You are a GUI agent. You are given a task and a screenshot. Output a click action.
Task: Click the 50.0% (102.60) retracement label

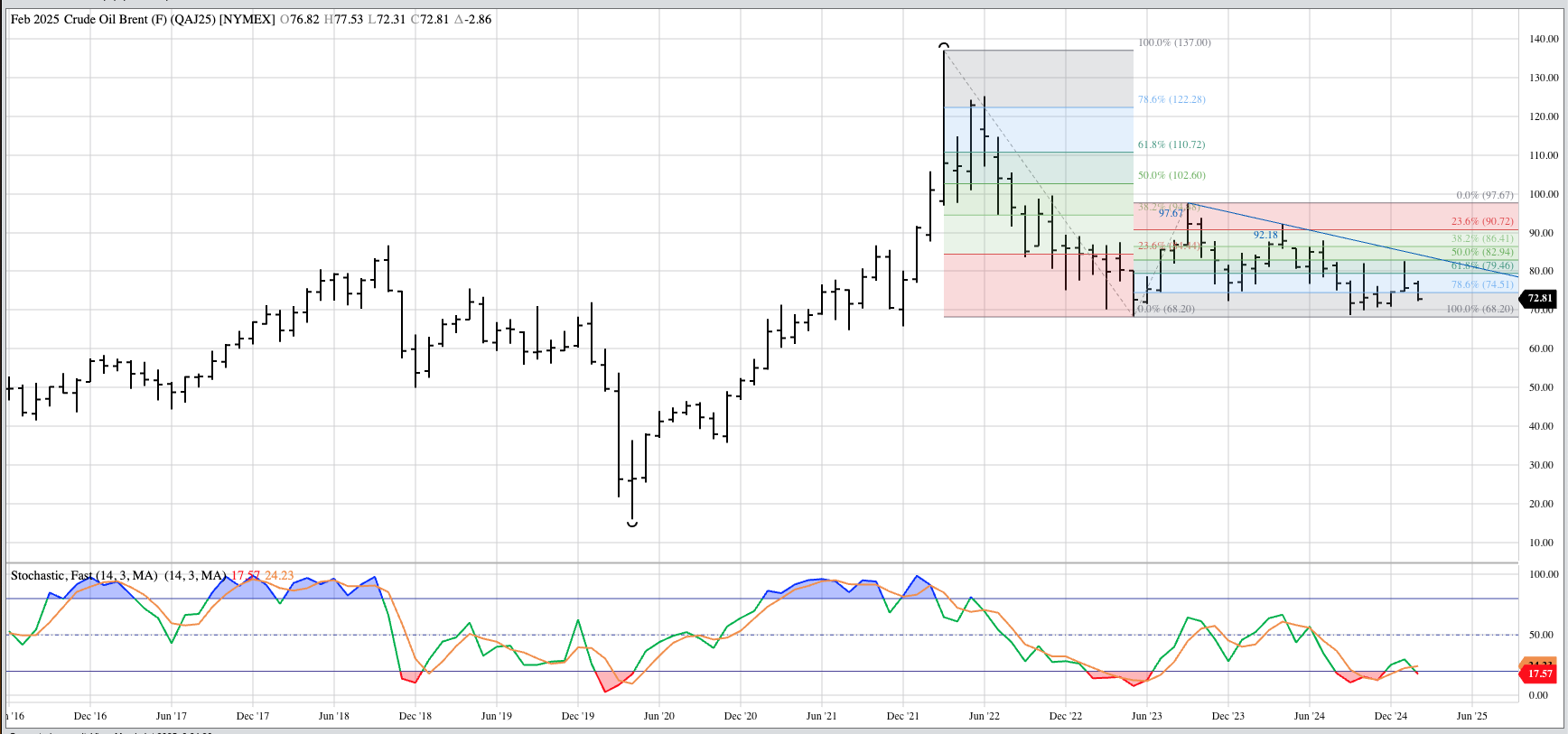(x=1171, y=175)
